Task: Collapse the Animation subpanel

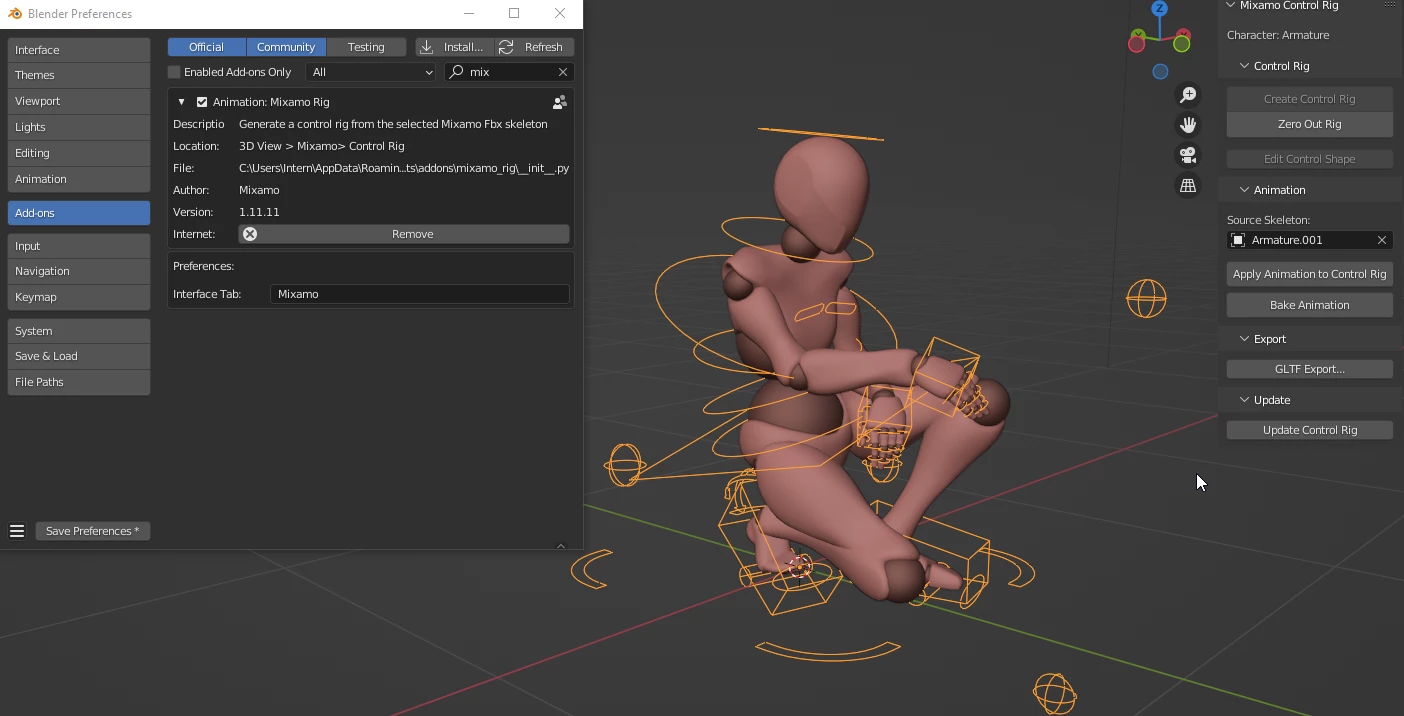Action: [x=1245, y=190]
